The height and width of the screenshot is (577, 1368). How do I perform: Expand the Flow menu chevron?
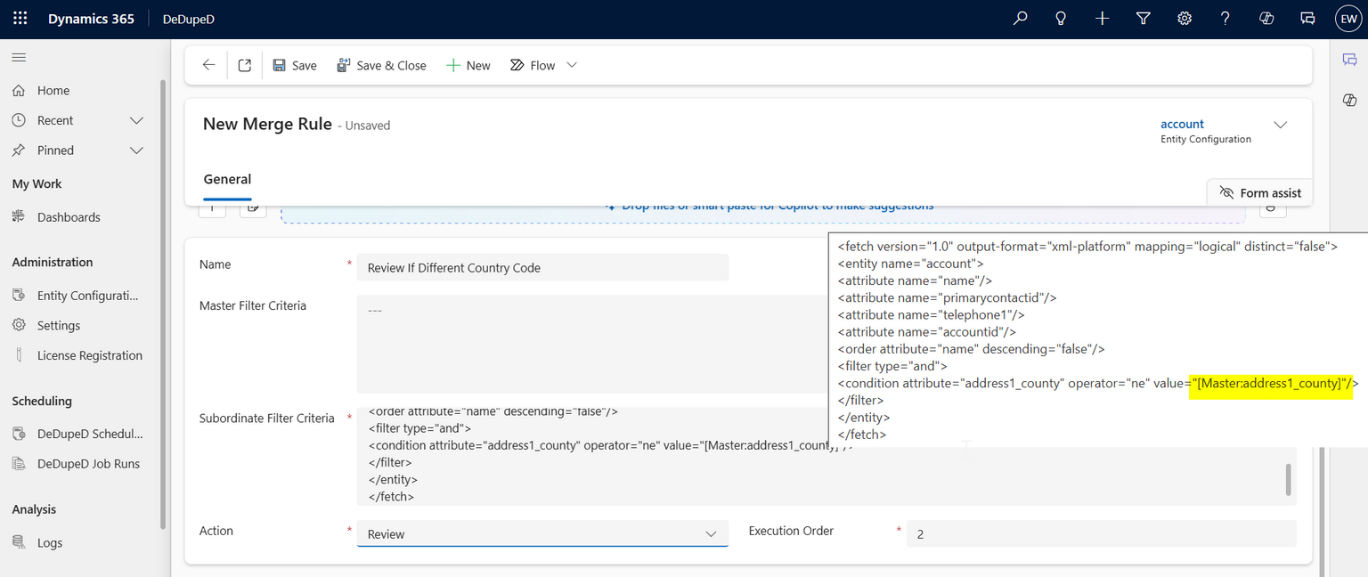[x=572, y=65]
